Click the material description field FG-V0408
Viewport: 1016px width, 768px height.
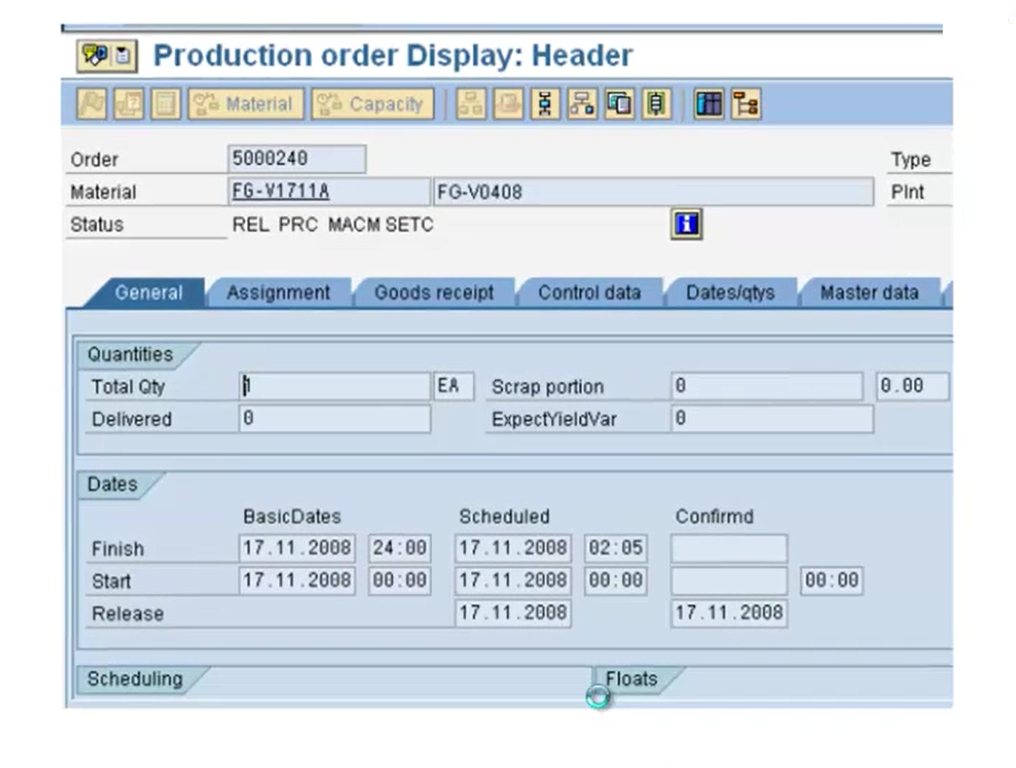(653, 192)
